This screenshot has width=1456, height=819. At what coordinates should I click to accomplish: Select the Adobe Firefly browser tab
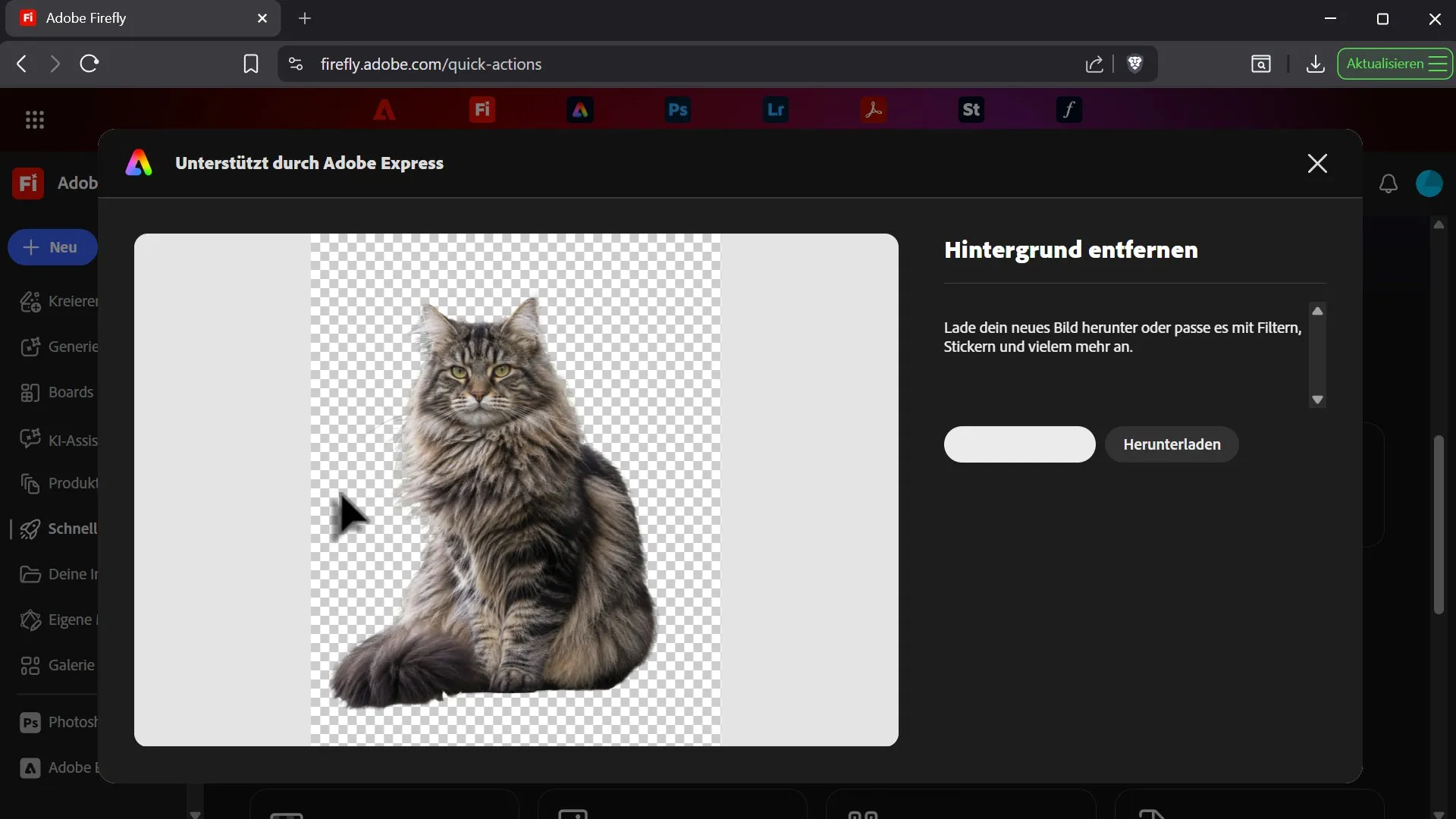[143, 18]
